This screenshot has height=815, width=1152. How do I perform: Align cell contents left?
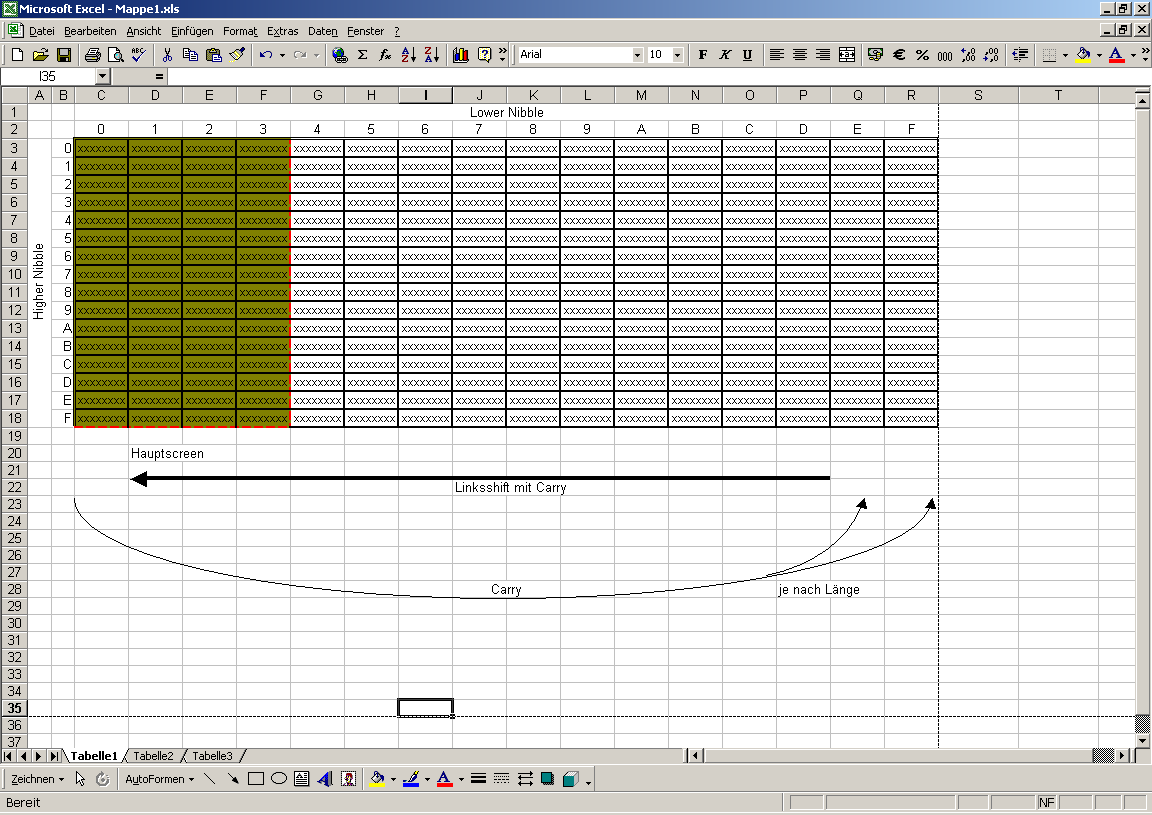(x=777, y=54)
